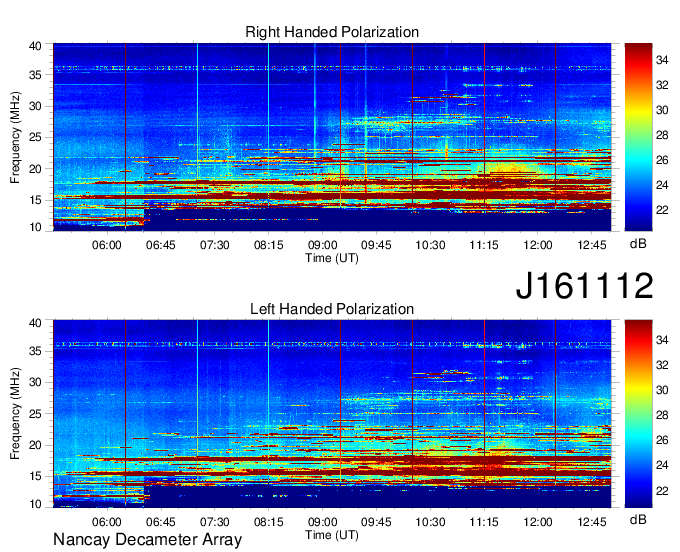680x552 pixels.
Task: Click the Frequency (MHz) label of Right Handed plot
Action: [x=15, y=137]
